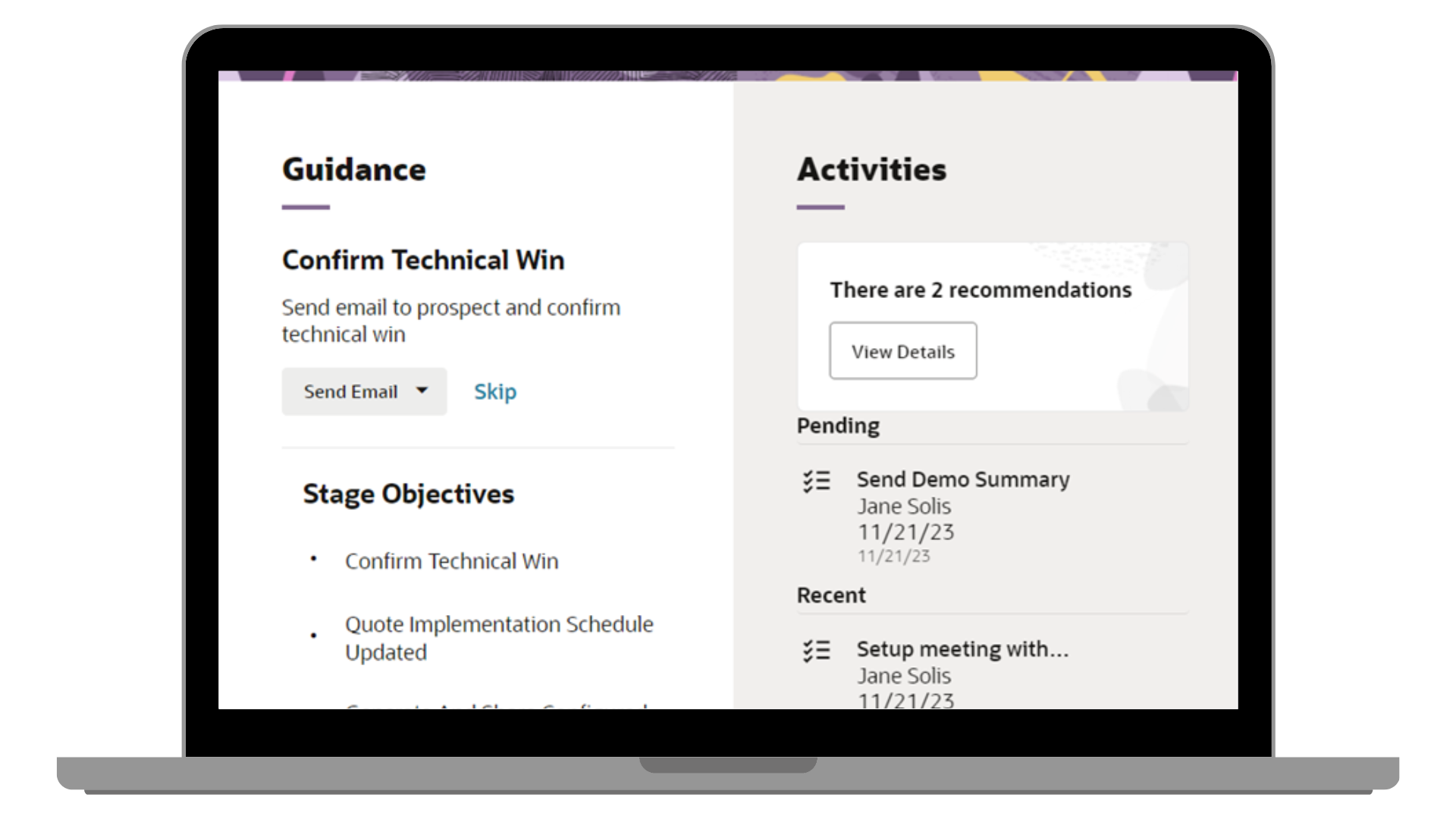Select Confirm Technical Win stage objective bullet
The width and height of the screenshot is (1456, 819).
tap(451, 561)
